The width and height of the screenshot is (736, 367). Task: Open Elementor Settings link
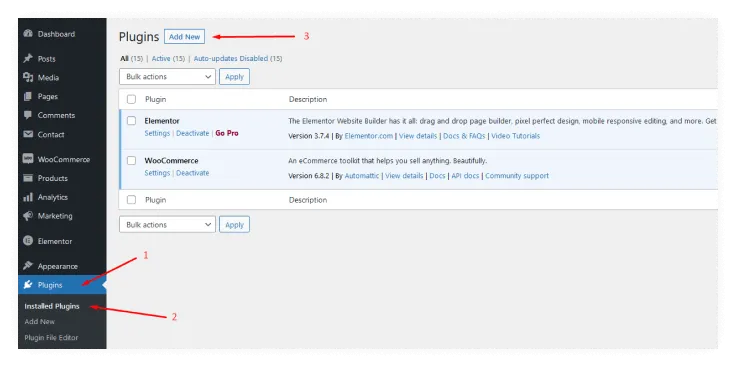click(x=157, y=133)
